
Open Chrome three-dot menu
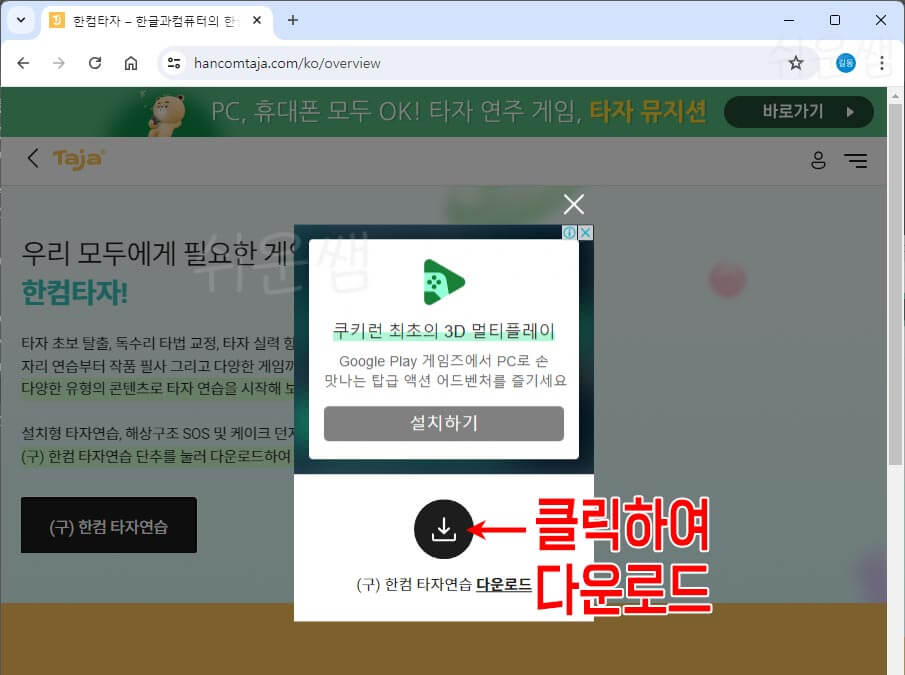tap(881, 63)
